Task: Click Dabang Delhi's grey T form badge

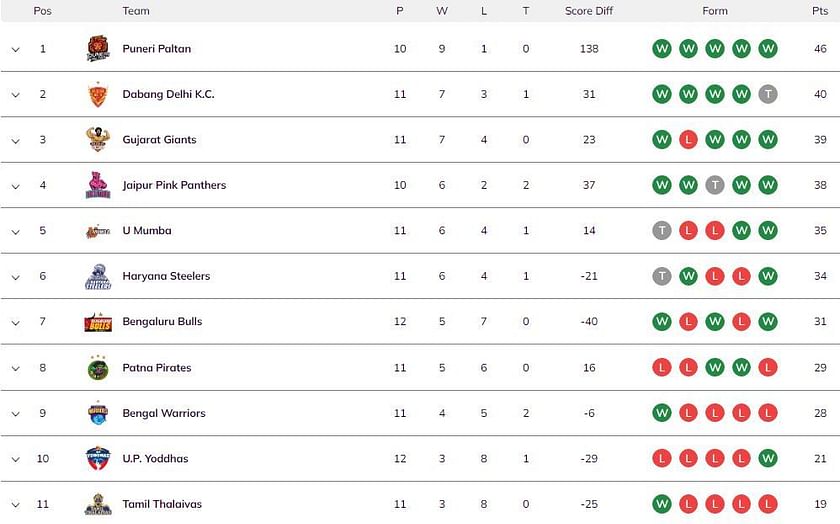Action: point(768,94)
